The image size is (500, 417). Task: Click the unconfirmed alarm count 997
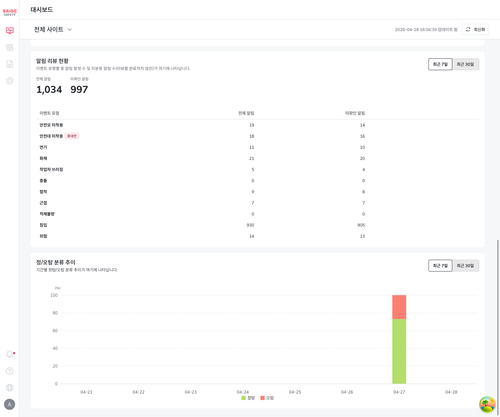point(79,89)
